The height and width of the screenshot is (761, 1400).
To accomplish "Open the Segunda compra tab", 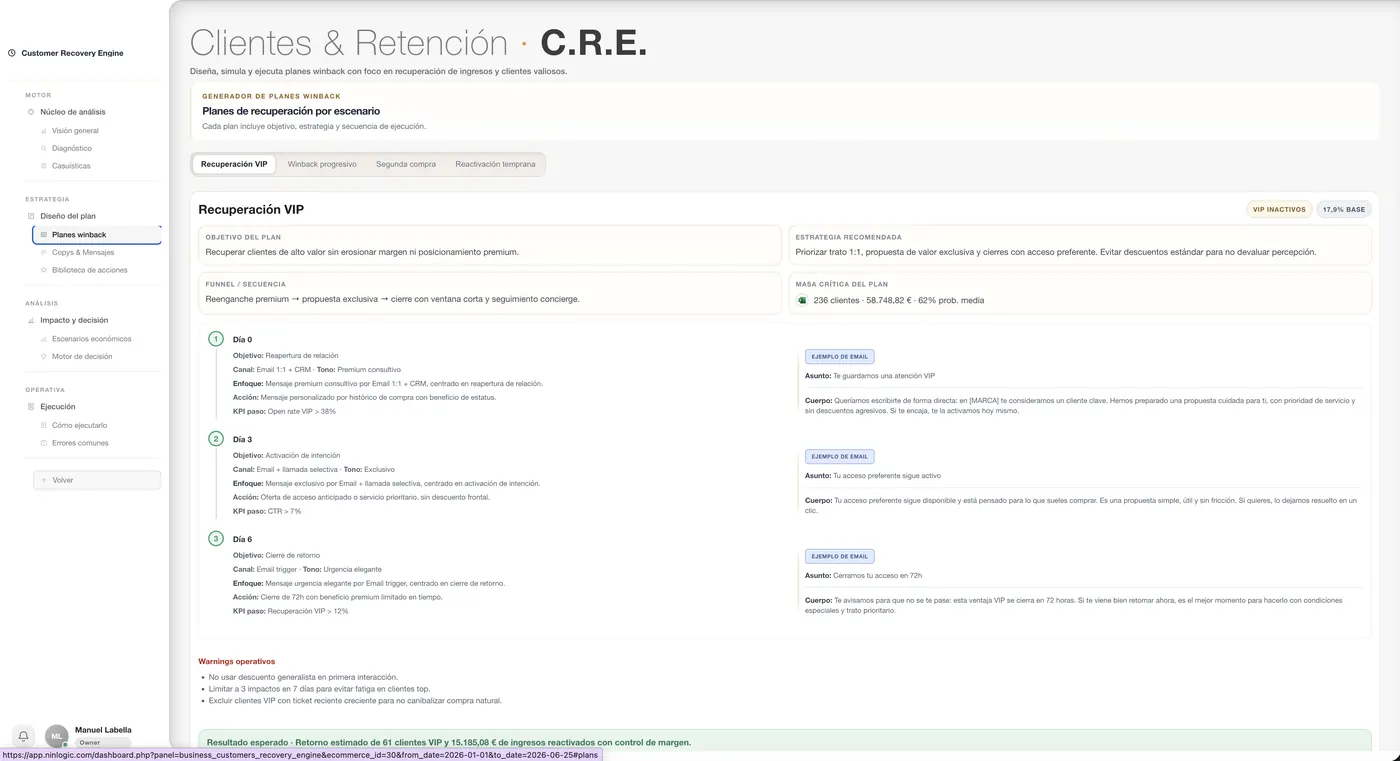I will click(x=406, y=164).
